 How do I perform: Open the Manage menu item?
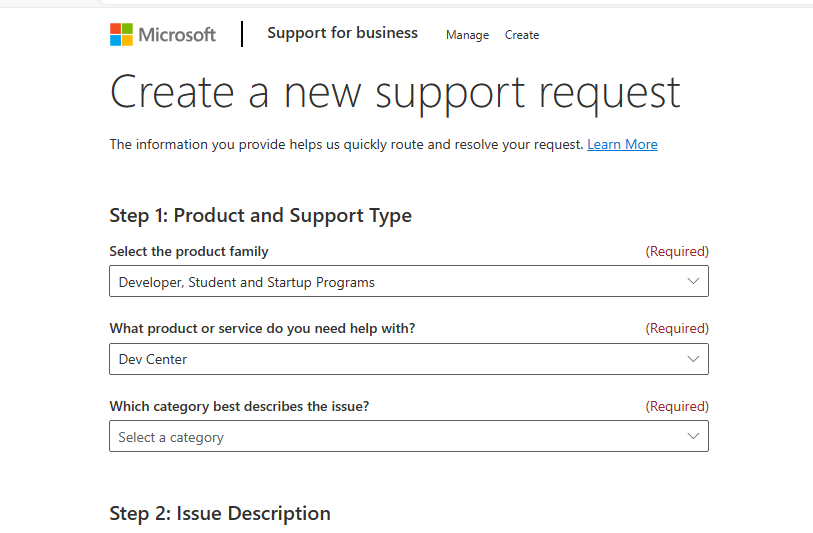coord(467,35)
